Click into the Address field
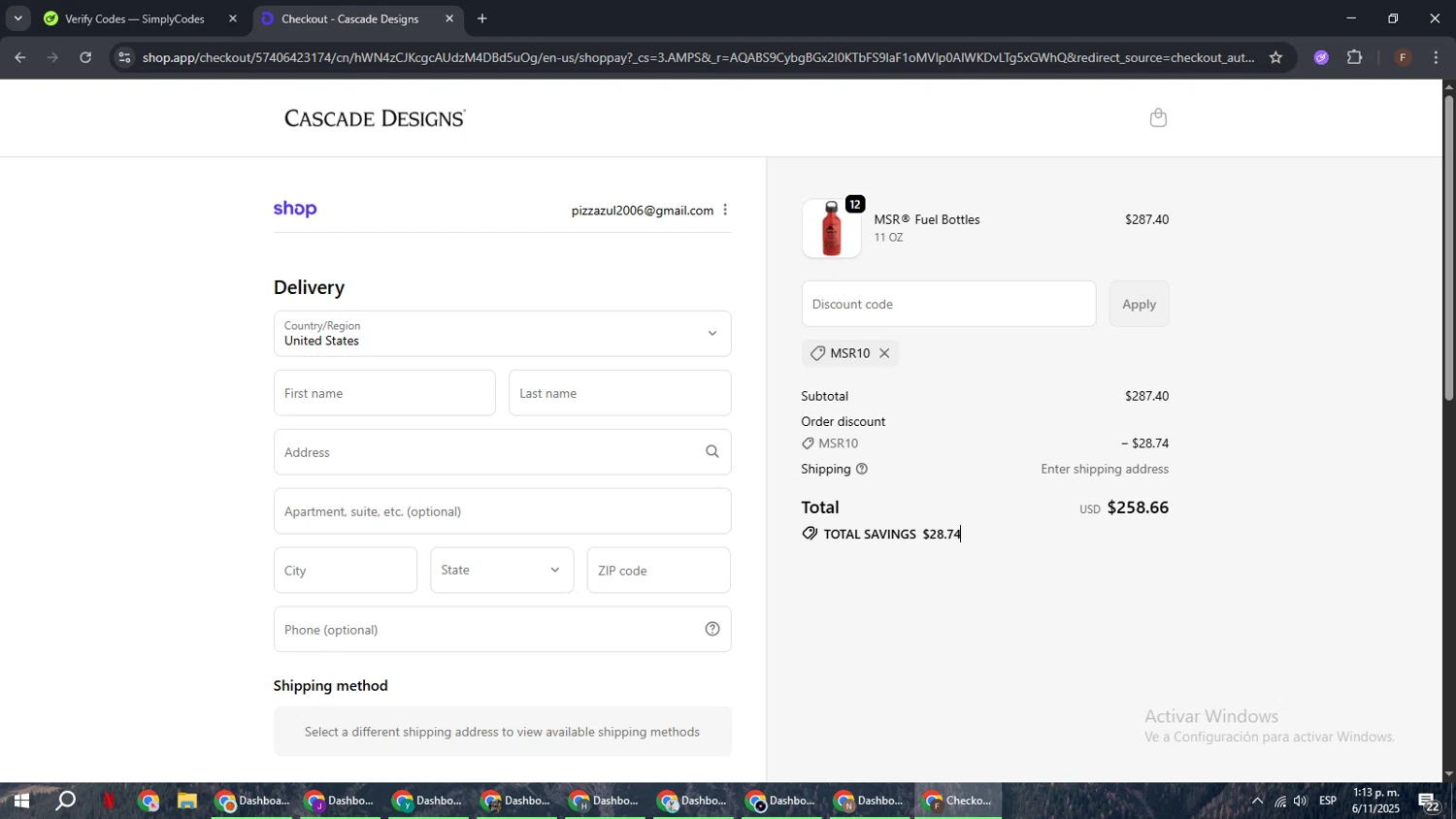Viewport: 1456px width, 819px height. click(502, 452)
